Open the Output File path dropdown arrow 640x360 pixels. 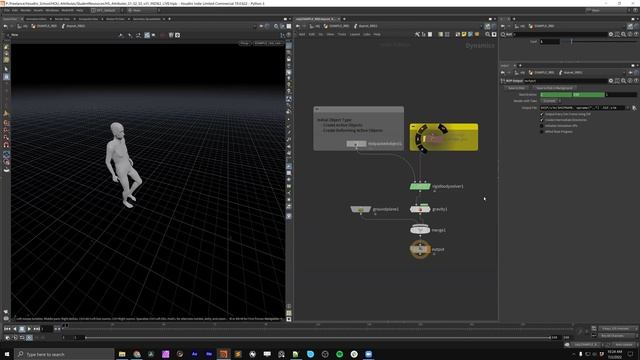click(x=628, y=108)
